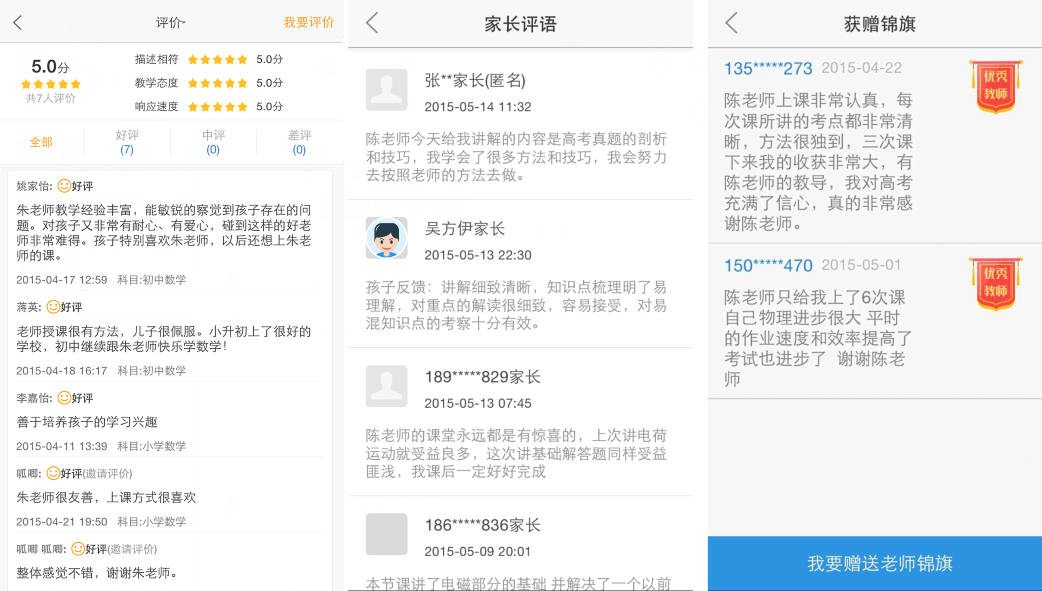The width and height of the screenshot is (1042, 591).
Task: Tap 优秀教师 banner from 150*****470
Action: pyautogui.click(x=995, y=284)
